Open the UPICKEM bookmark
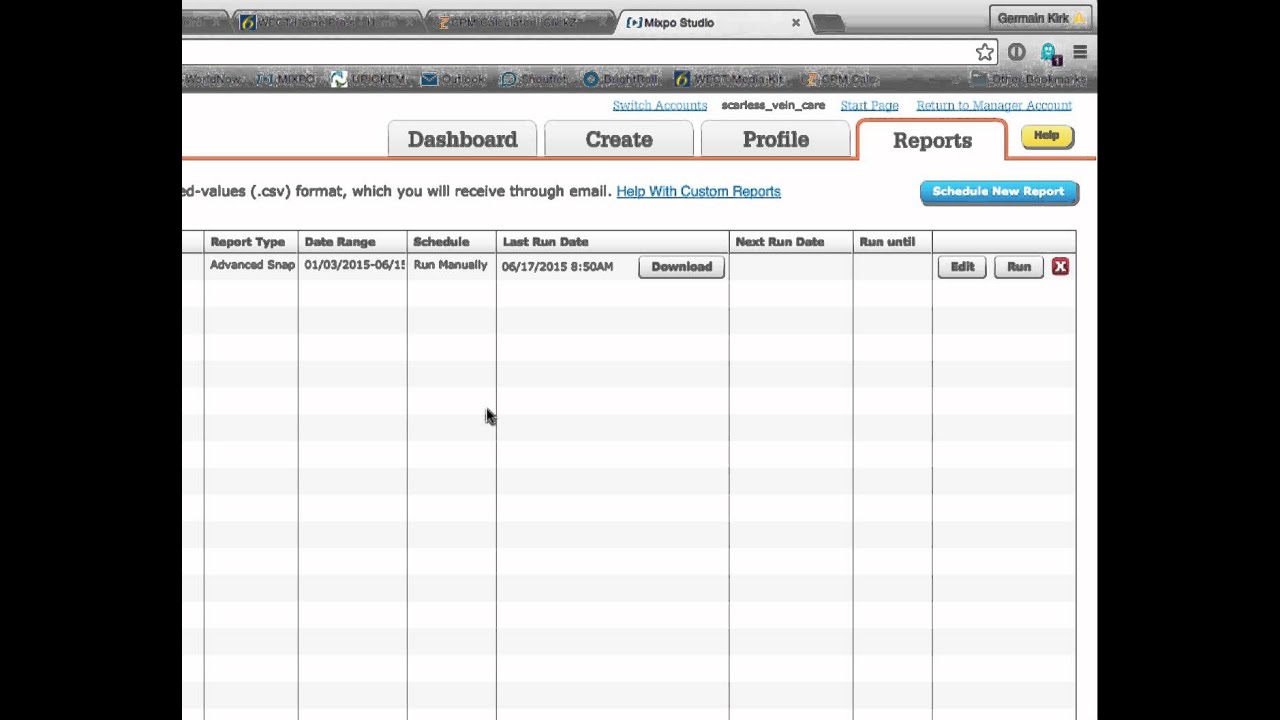1280x720 pixels. pyautogui.click(x=368, y=79)
